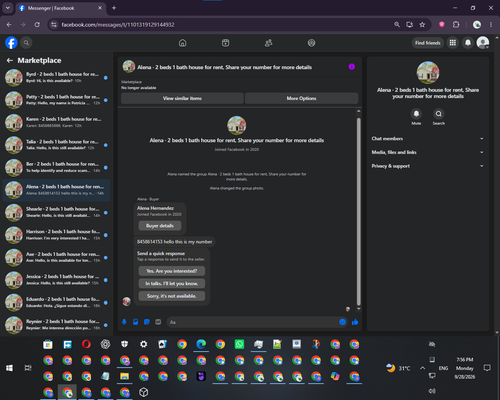Image resolution: width=500 pixels, height=400 pixels.
Task: Open the Video icon in top navigation
Action: [226, 43]
